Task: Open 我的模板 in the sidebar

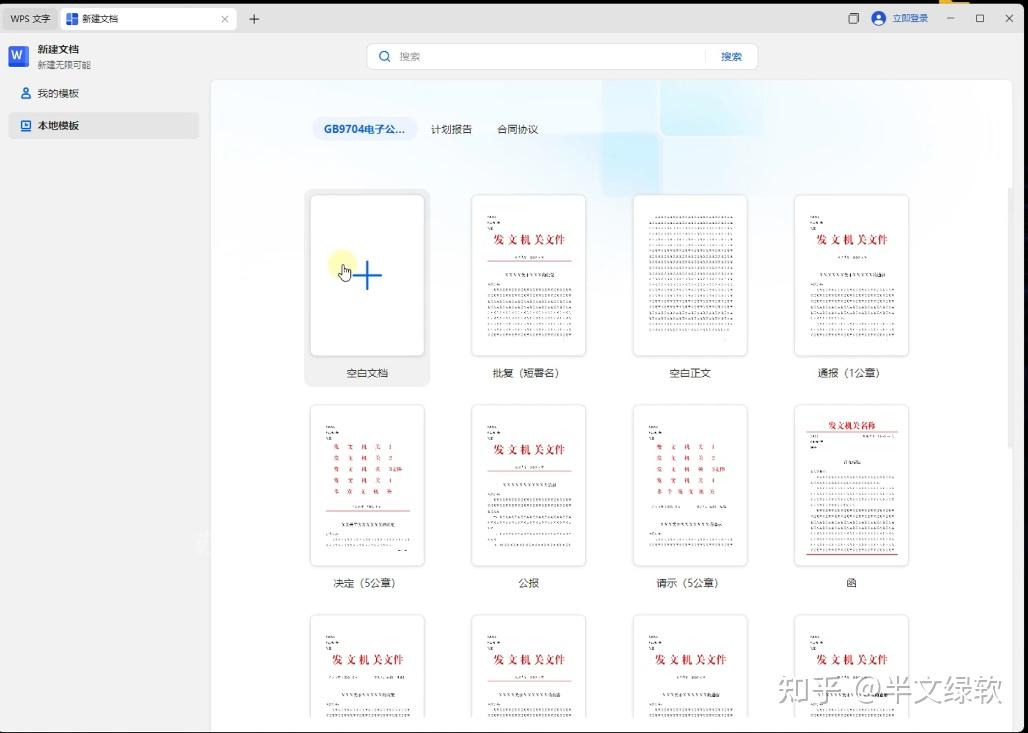Action: tap(104, 93)
